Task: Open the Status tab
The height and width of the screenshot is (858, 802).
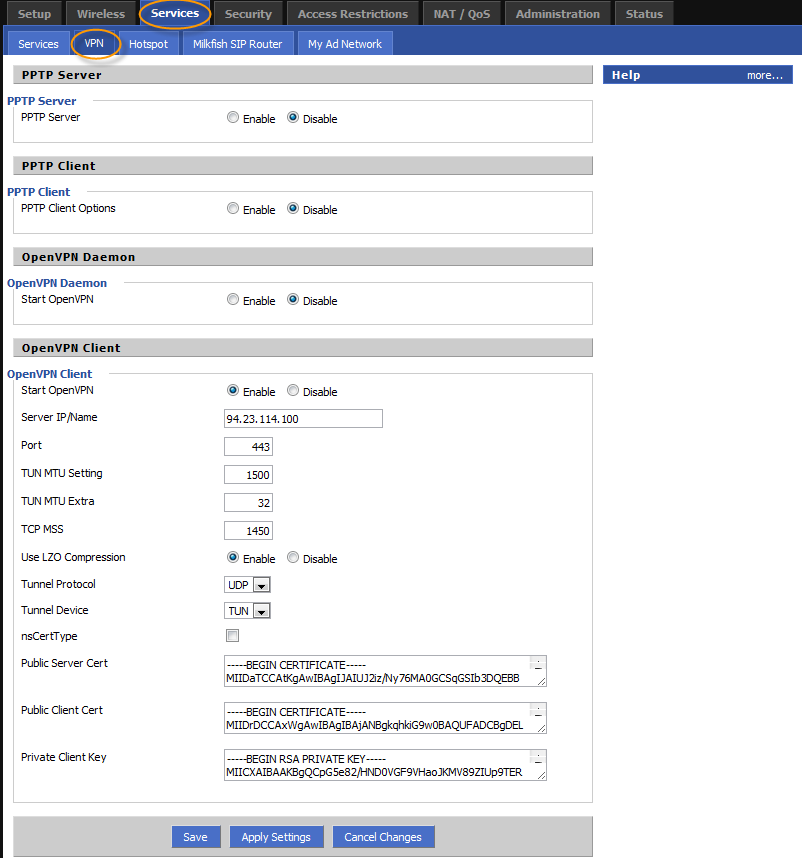Action: (644, 14)
